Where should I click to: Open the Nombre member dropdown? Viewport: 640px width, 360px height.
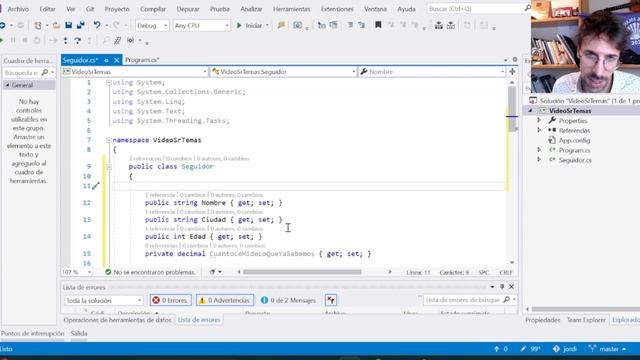[x=432, y=72]
